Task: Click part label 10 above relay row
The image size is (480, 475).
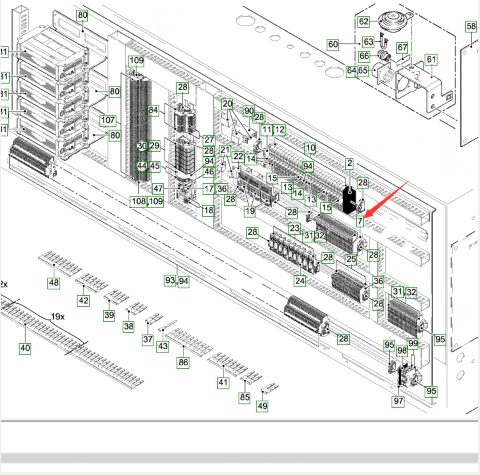Action: [x=310, y=148]
